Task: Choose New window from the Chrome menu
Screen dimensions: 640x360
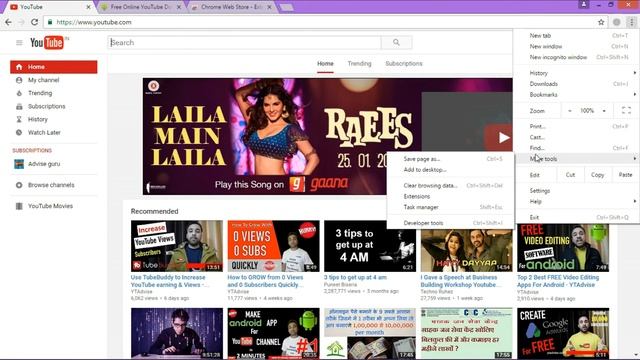Action: pyautogui.click(x=576, y=47)
